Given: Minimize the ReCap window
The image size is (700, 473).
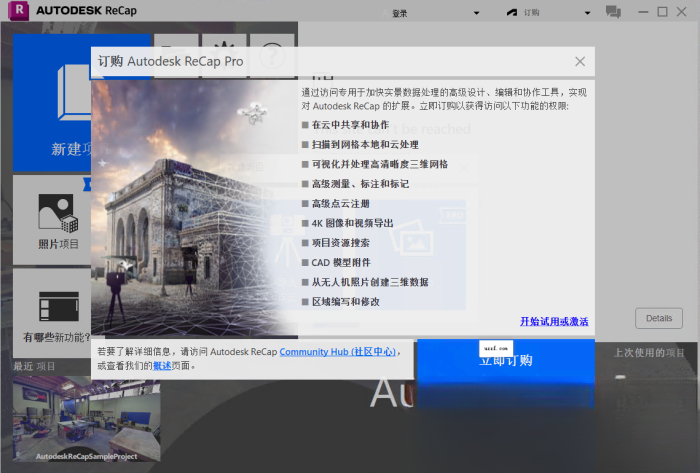Looking at the screenshot, I should click(x=643, y=12).
